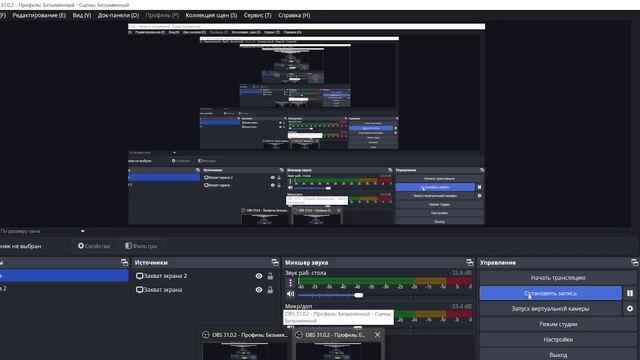Open the Профиль (P) menu
Screen dimensions: 640x360
click(x=162, y=16)
